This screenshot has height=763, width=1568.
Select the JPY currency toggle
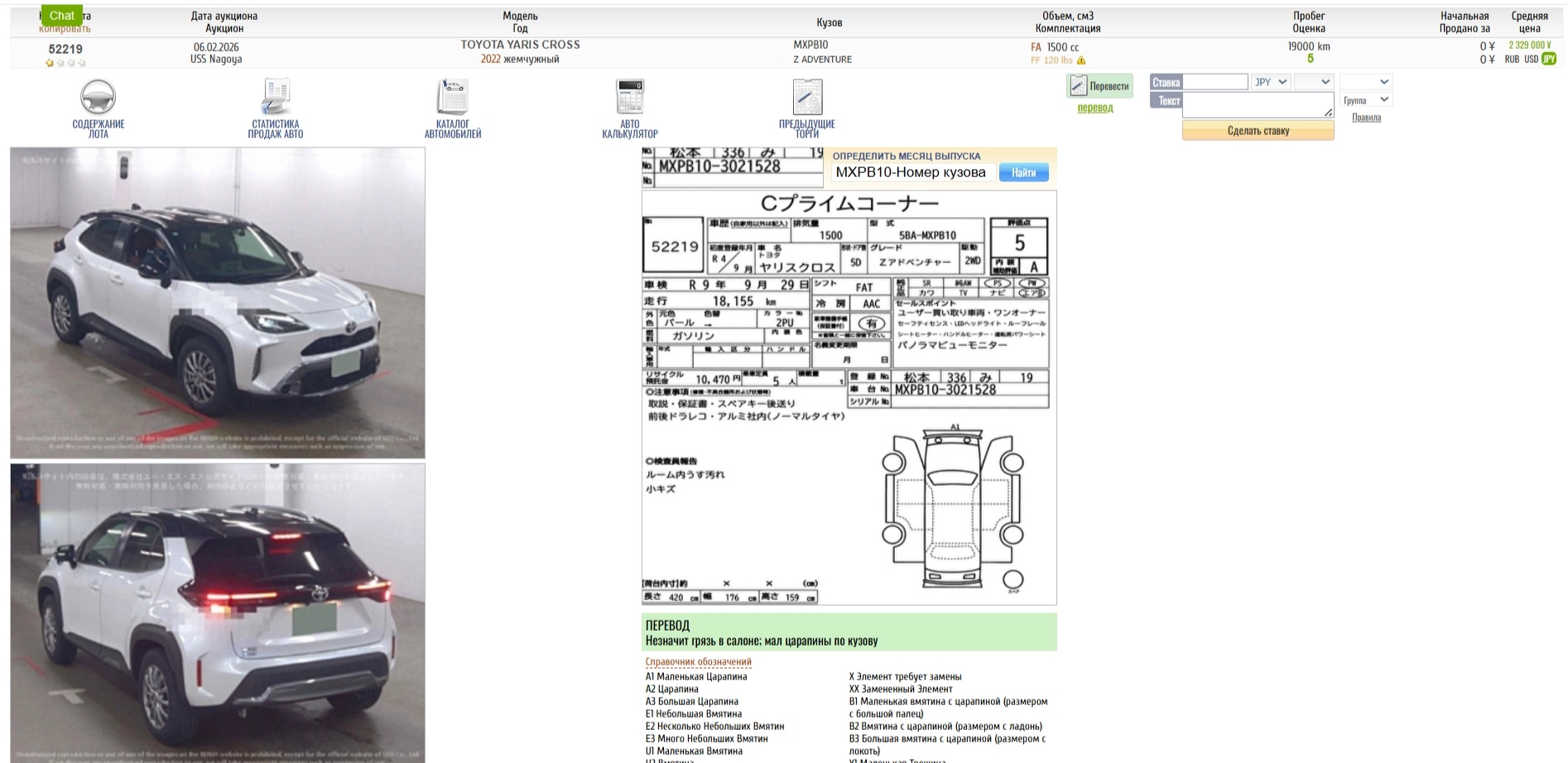pyautogui.click(x=1549, y=60)
